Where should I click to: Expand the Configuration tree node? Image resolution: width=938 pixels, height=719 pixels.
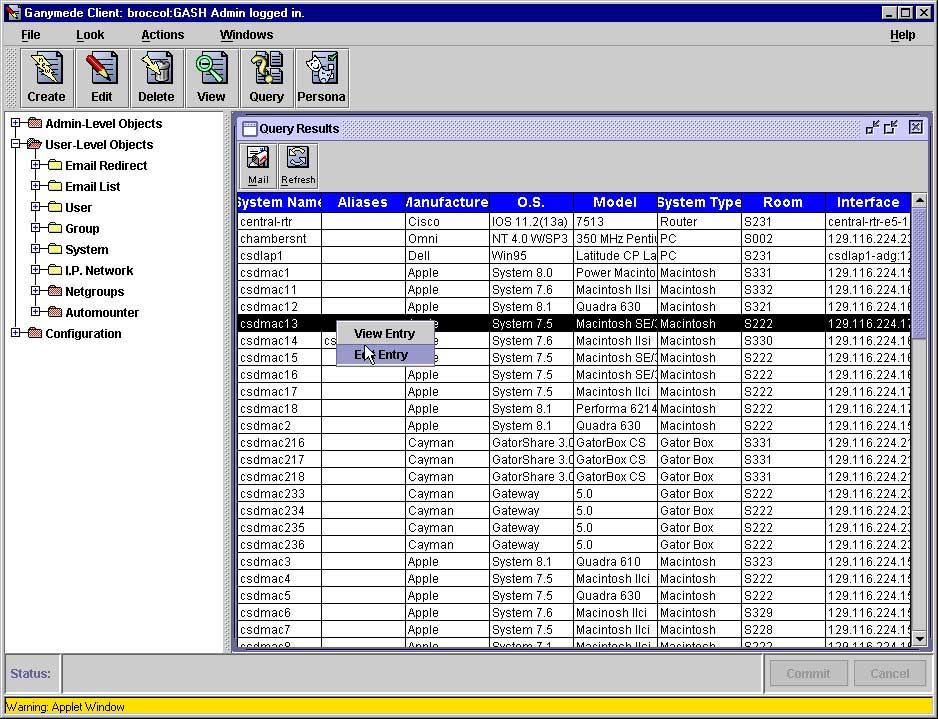click(16, 334)
